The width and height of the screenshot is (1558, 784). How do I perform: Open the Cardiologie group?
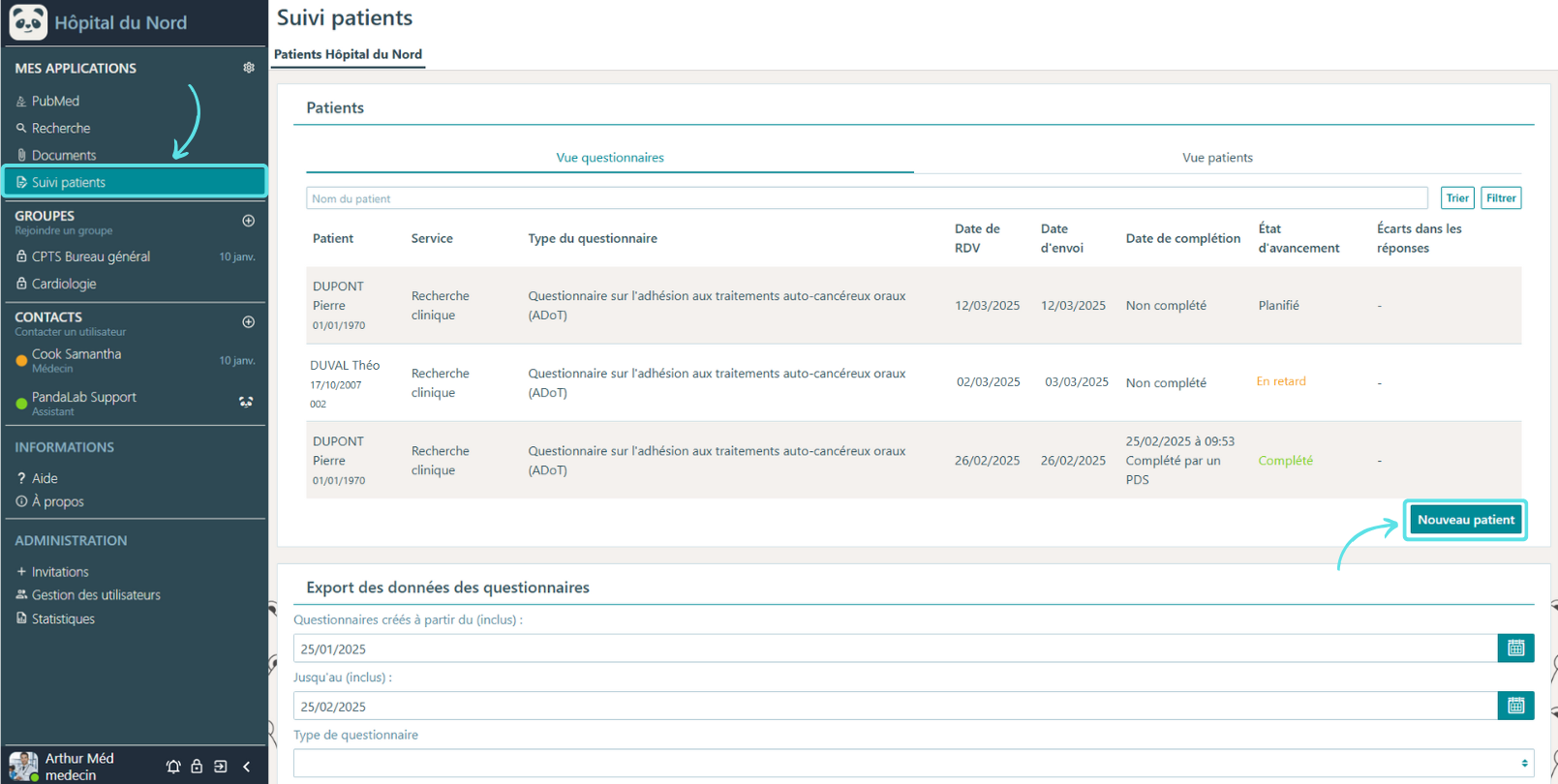64,284
